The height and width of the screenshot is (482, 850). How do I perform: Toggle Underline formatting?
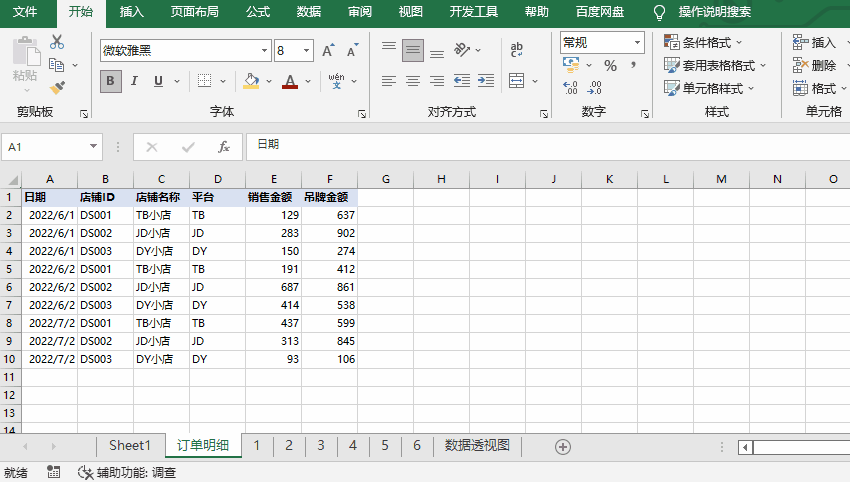[158, 81]
